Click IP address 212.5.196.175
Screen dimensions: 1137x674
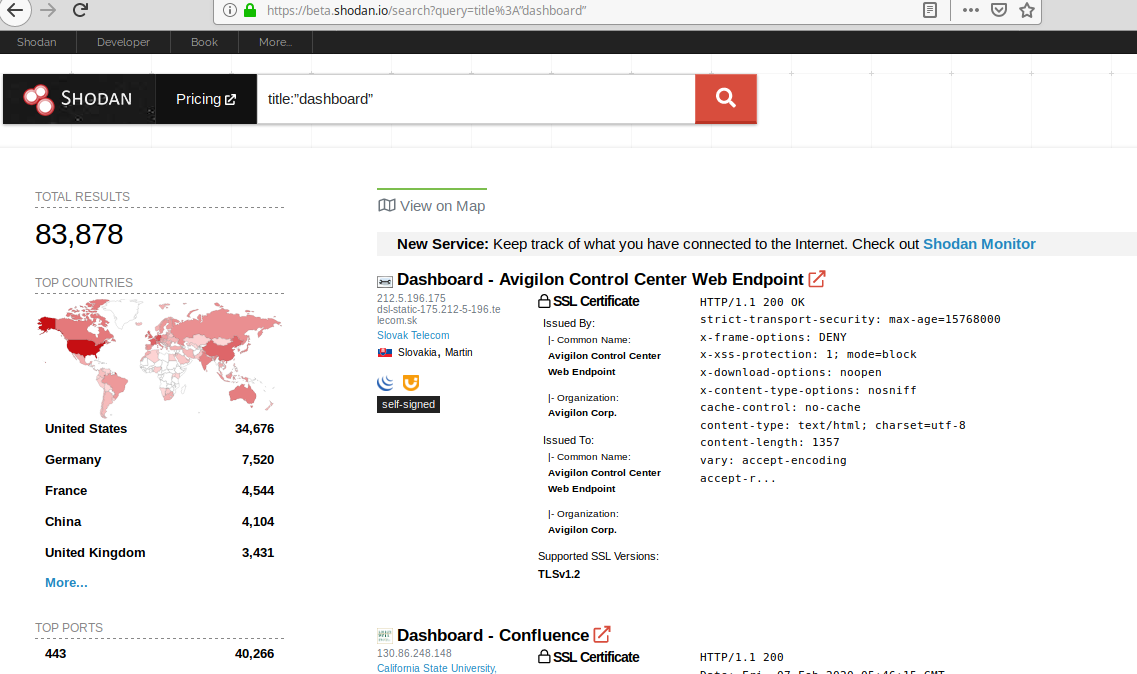[x=411, y=298]
